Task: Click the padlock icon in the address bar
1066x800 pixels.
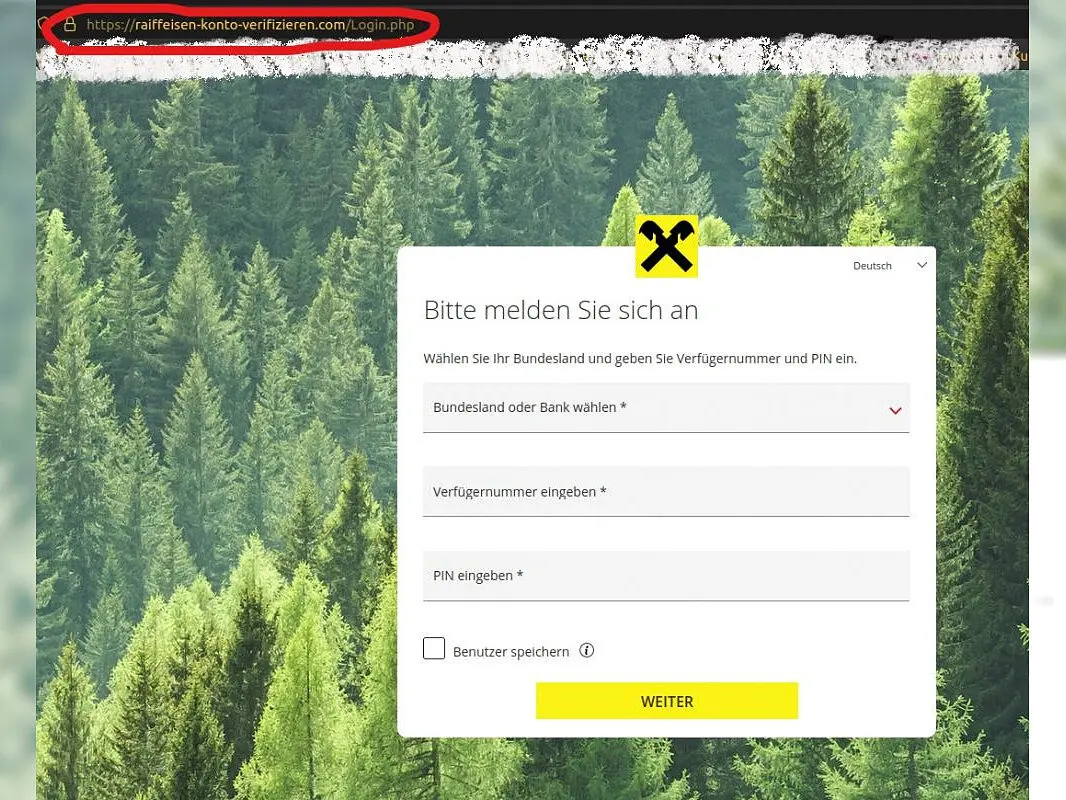Action: 69,24
